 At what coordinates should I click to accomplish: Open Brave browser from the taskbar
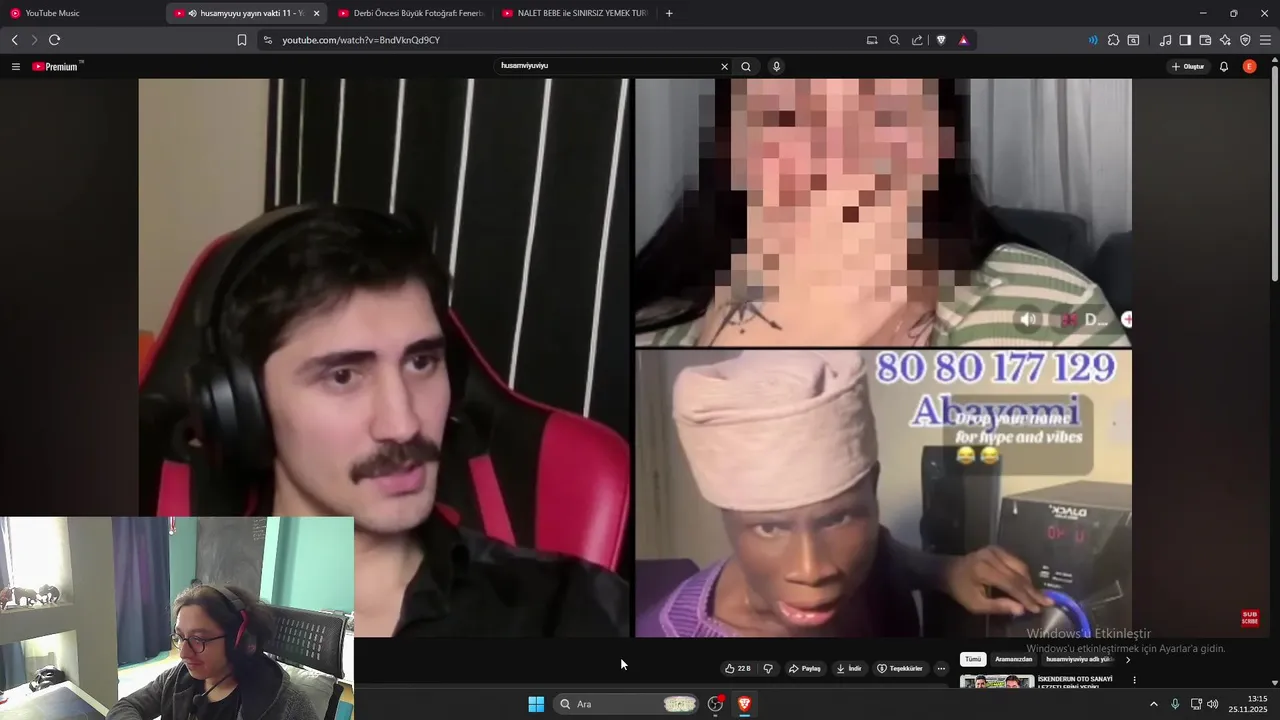point(744,704)
